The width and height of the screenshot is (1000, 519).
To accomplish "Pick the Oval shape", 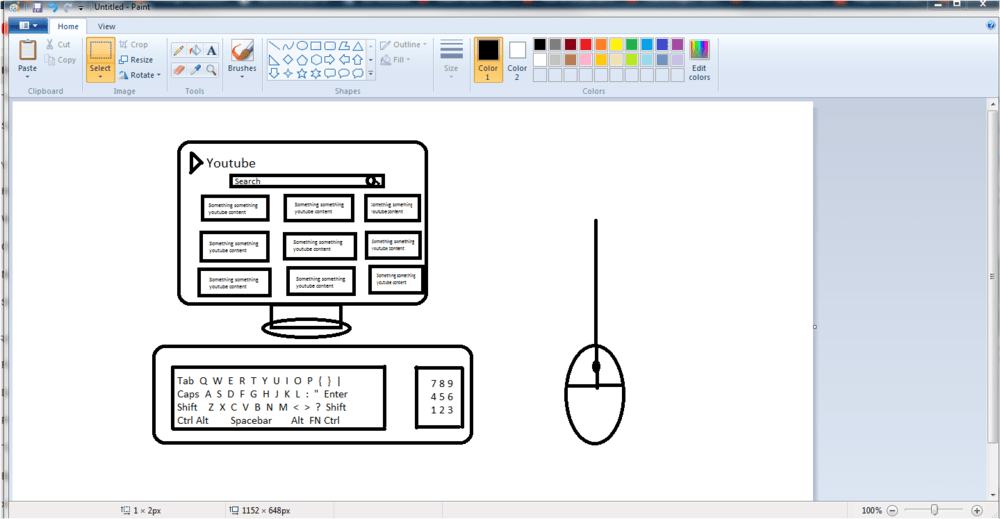I will pos(302,46).
